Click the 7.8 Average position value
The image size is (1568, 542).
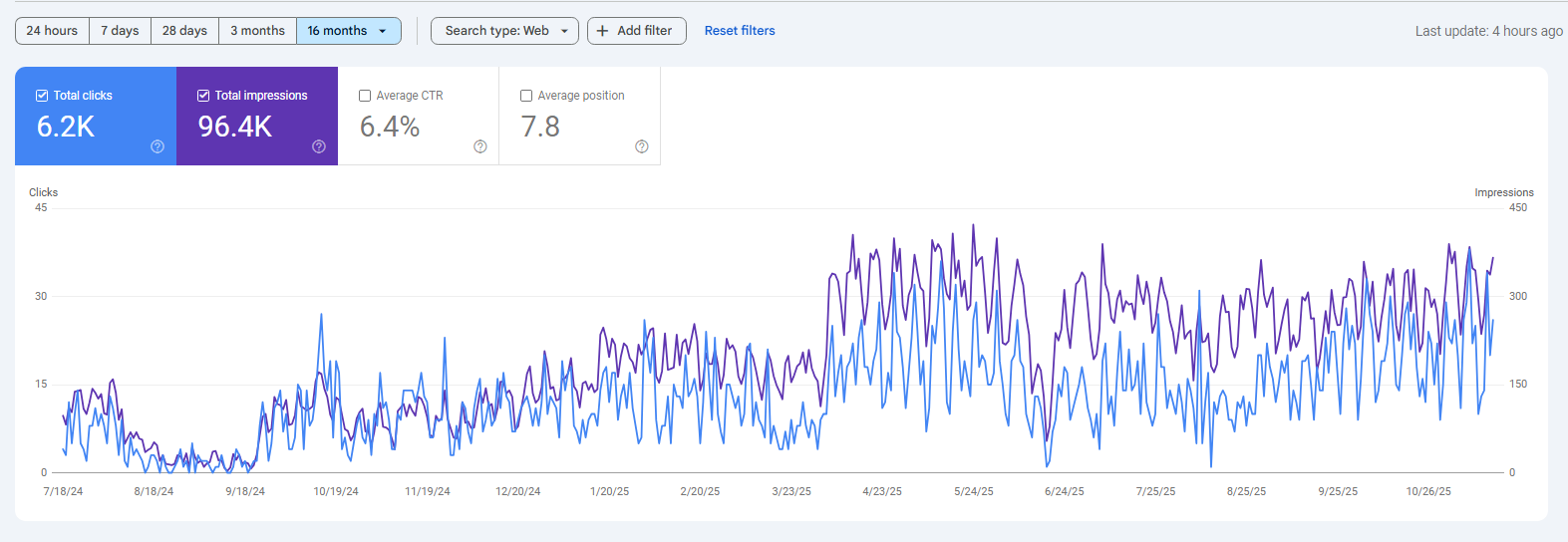[x=540, y=127]
